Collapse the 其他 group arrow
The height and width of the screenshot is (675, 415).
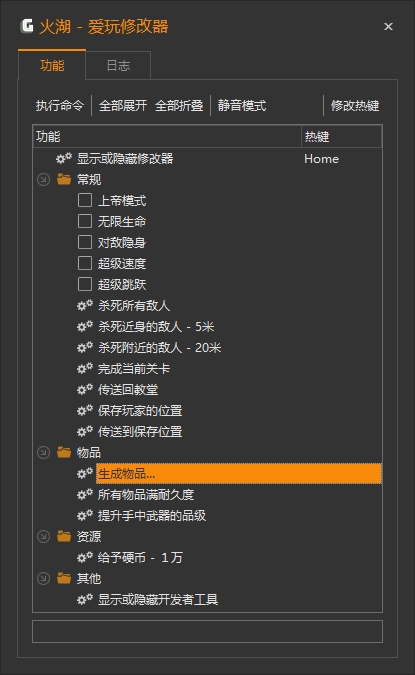tap(43, 579)
